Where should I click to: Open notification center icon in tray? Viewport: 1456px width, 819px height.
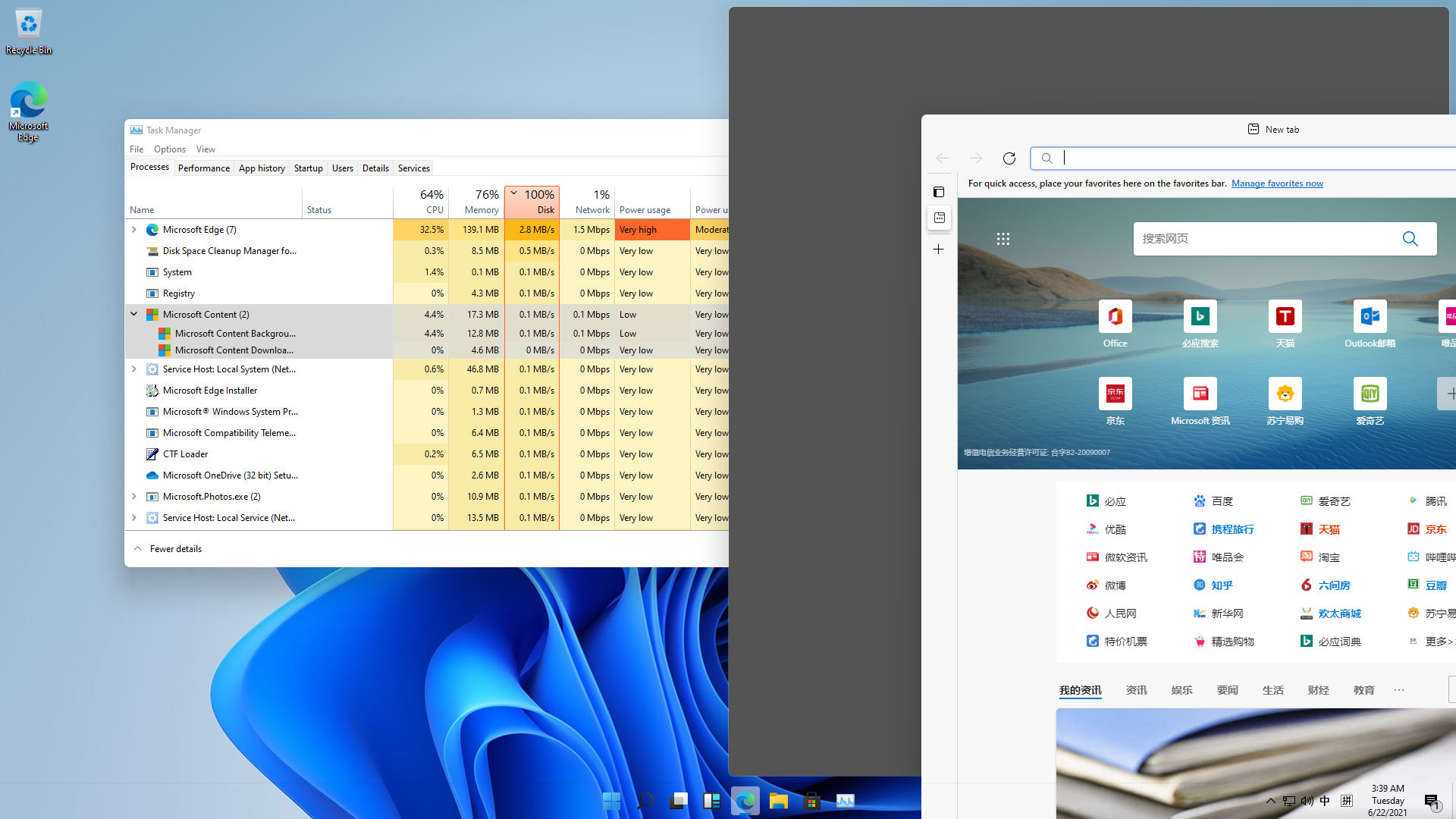1432,801
